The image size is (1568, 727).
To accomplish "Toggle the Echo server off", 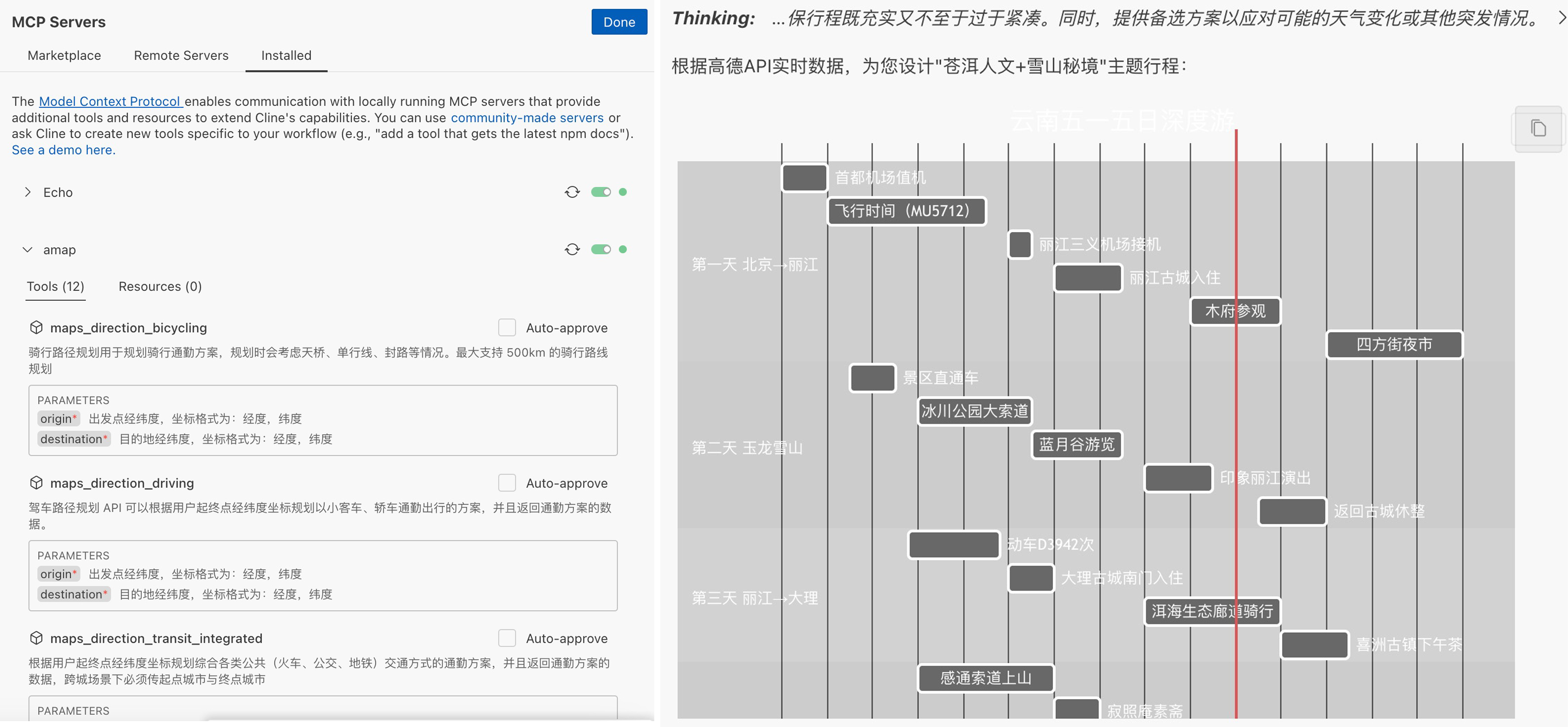I will click(601, 192).
